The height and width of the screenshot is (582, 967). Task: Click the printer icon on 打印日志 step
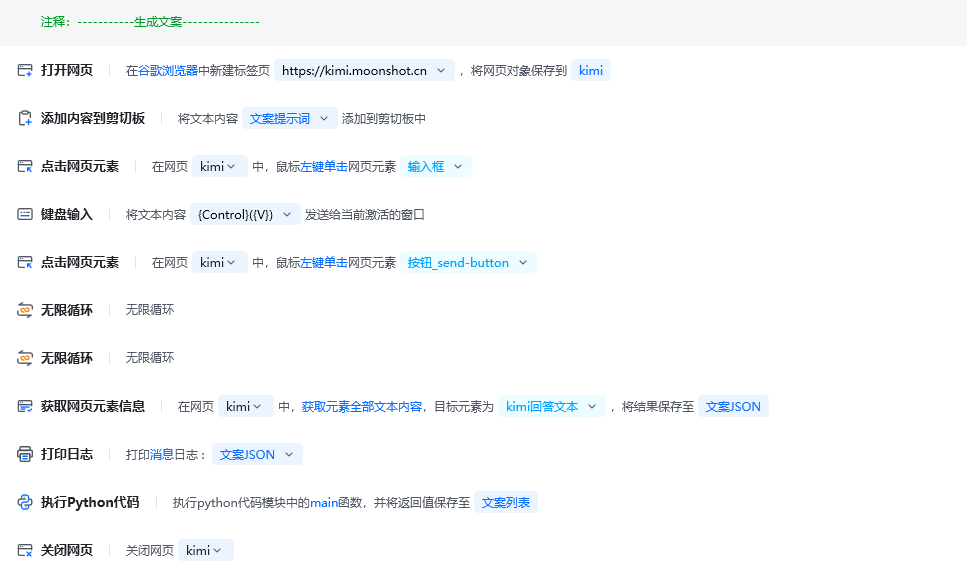pyautogui.click(x=24, y=453)
